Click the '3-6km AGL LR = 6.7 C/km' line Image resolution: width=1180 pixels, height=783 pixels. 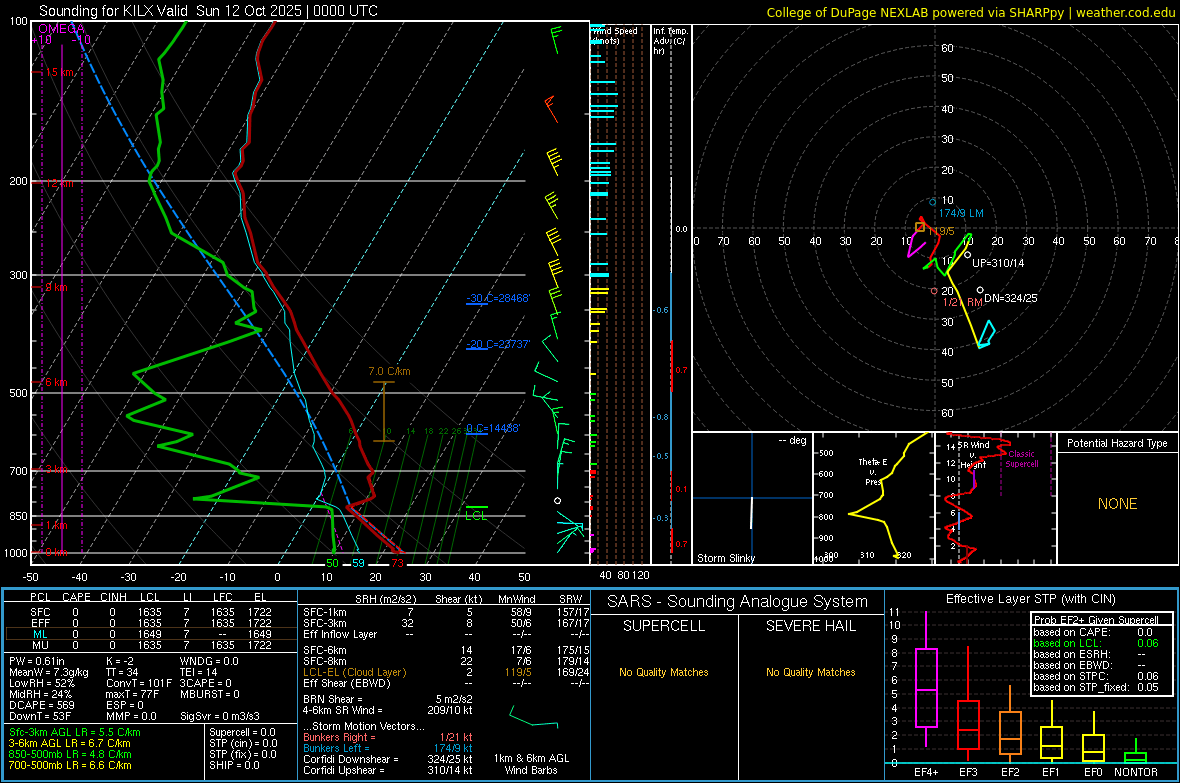pos(69,743)
